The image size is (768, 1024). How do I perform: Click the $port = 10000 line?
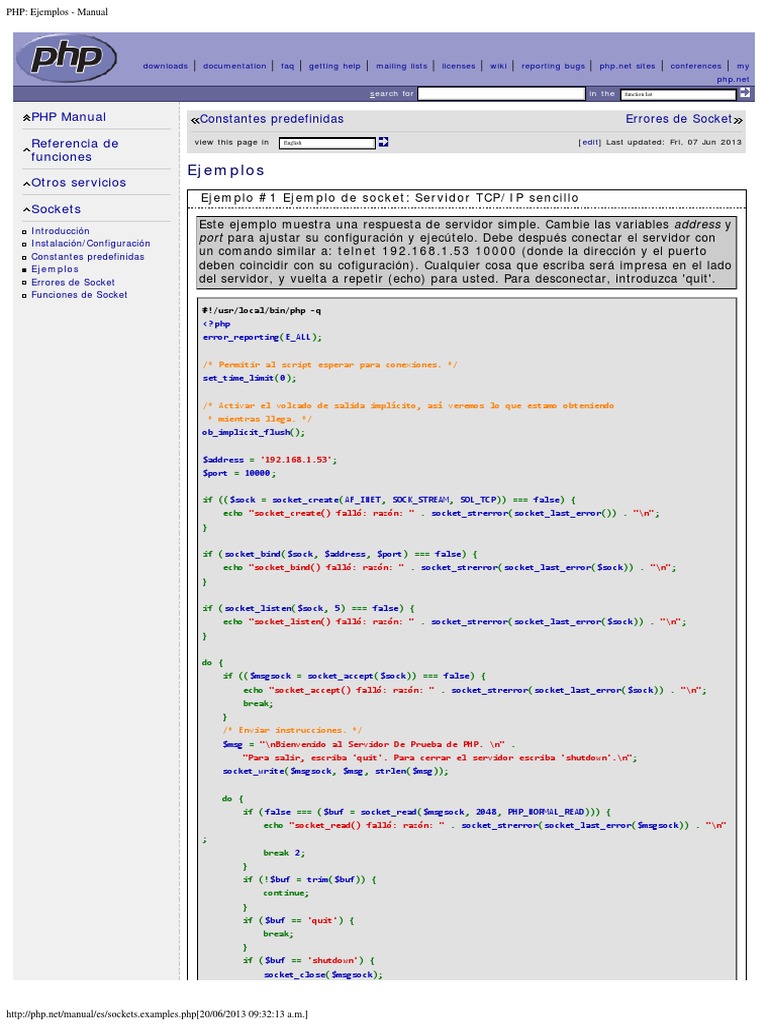[x=239, y=473]
